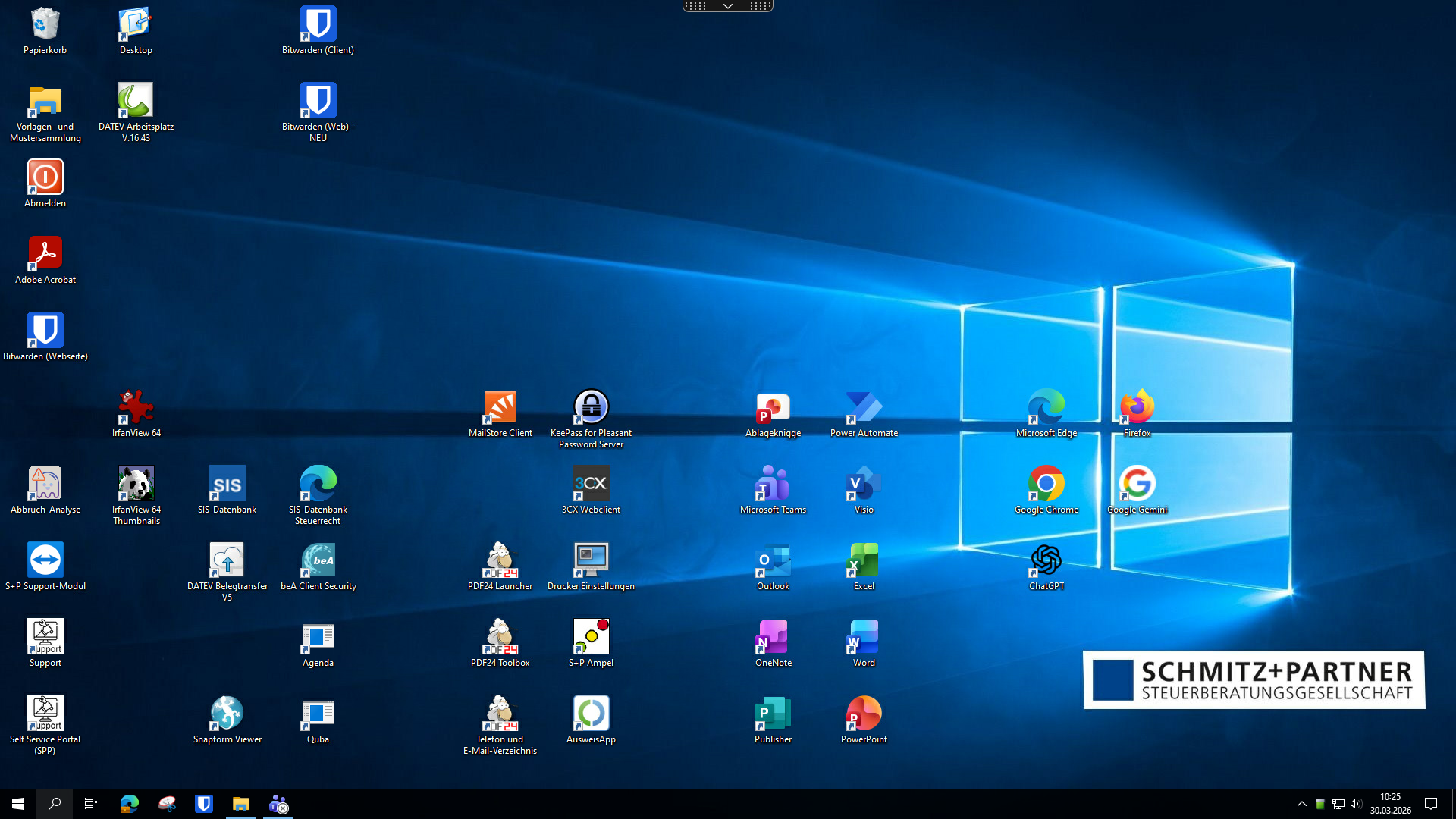
Task: Open Task View on the taskbar
Action: point(91,804)
